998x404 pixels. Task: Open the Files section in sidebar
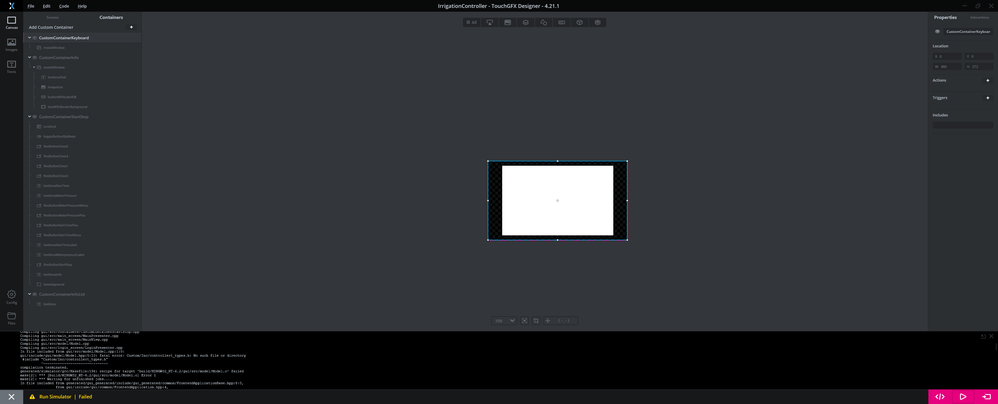(11, 317)
